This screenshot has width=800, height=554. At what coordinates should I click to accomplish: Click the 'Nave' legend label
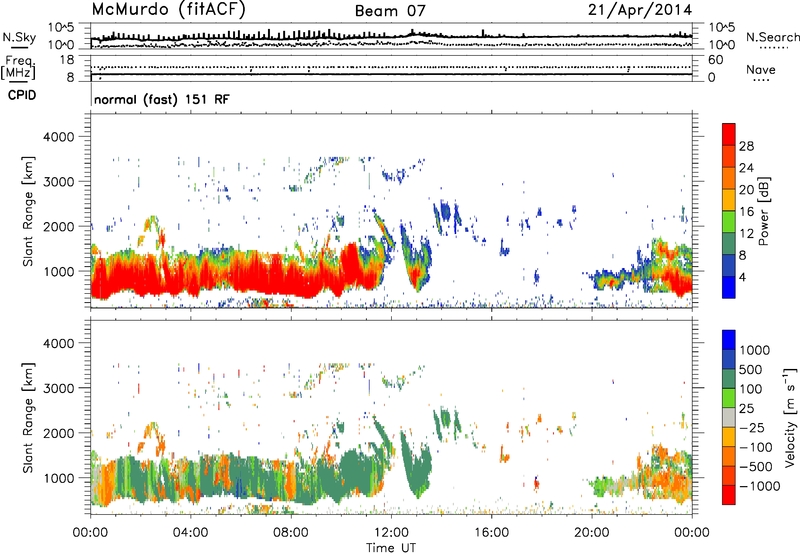(761, 70)
